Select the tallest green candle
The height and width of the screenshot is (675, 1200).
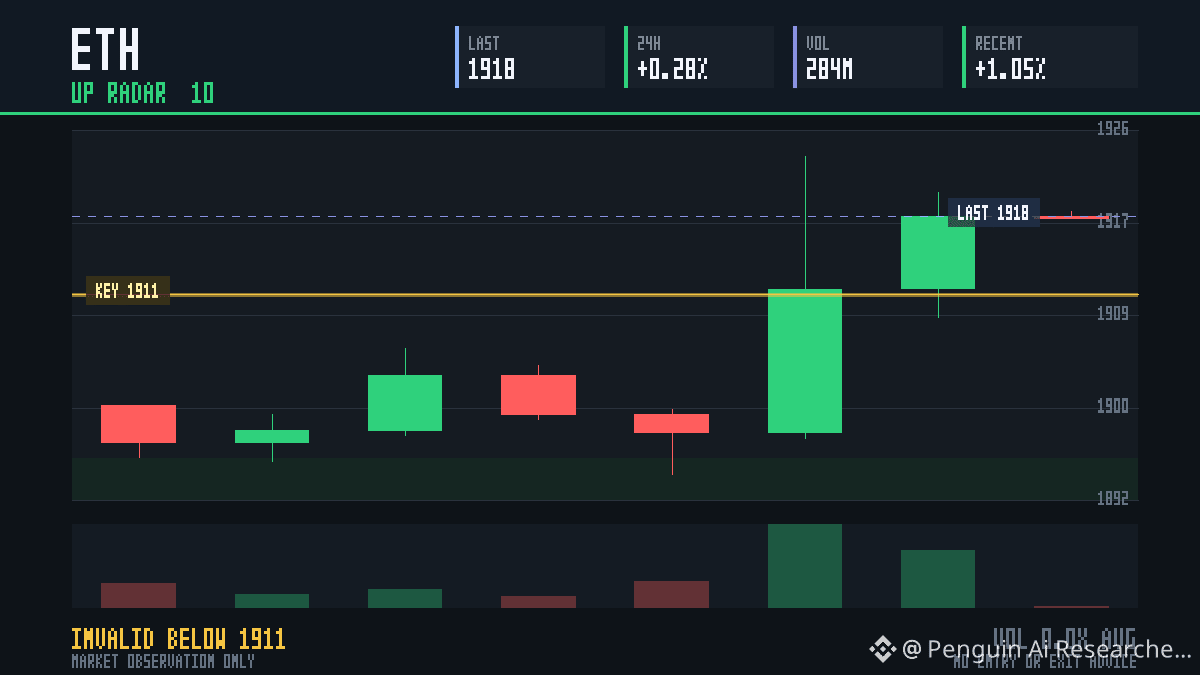tap(805, 361)
